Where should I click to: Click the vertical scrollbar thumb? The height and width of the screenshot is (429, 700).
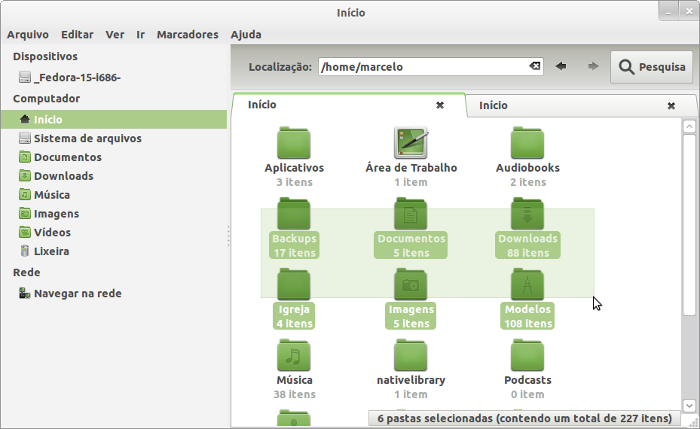[689, 225]
